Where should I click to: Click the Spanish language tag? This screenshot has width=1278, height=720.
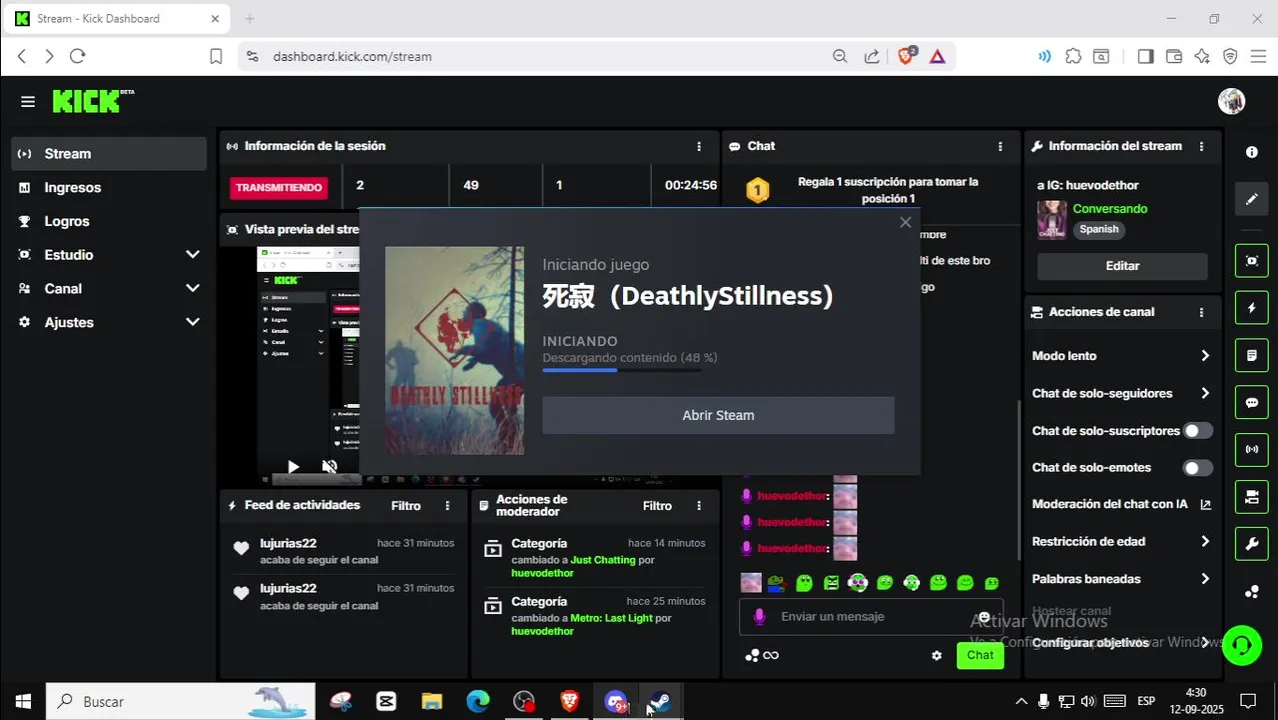tap(1099, 229)
